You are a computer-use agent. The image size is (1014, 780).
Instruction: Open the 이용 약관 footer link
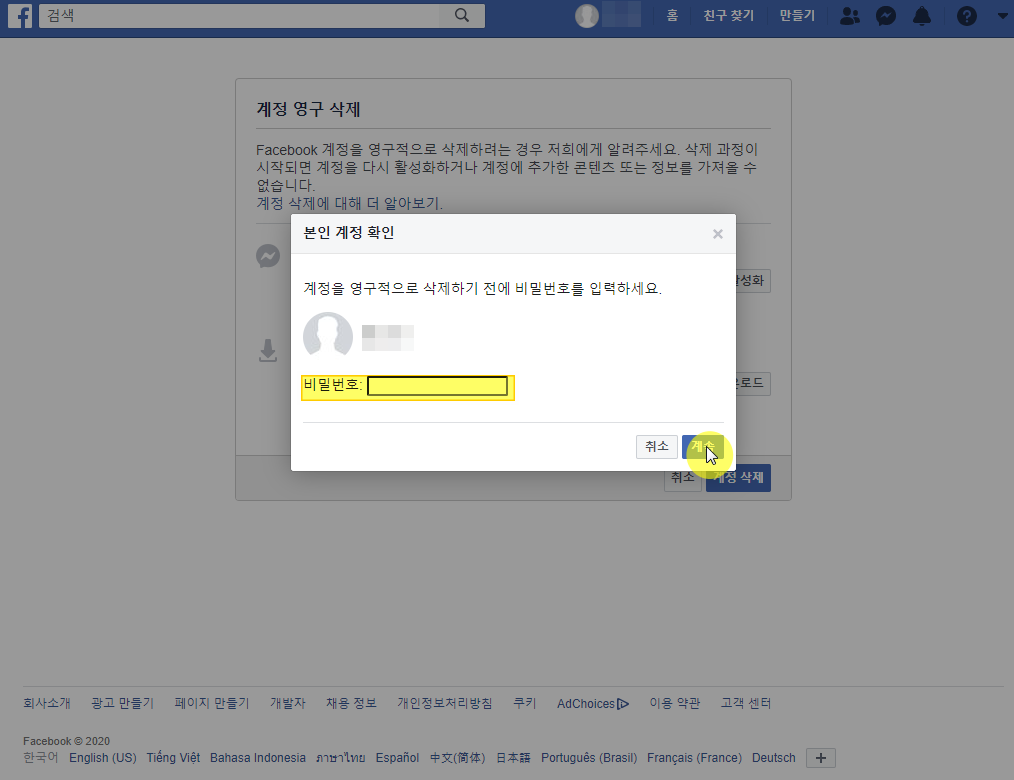pyautogui.click(x=674, y=703)
